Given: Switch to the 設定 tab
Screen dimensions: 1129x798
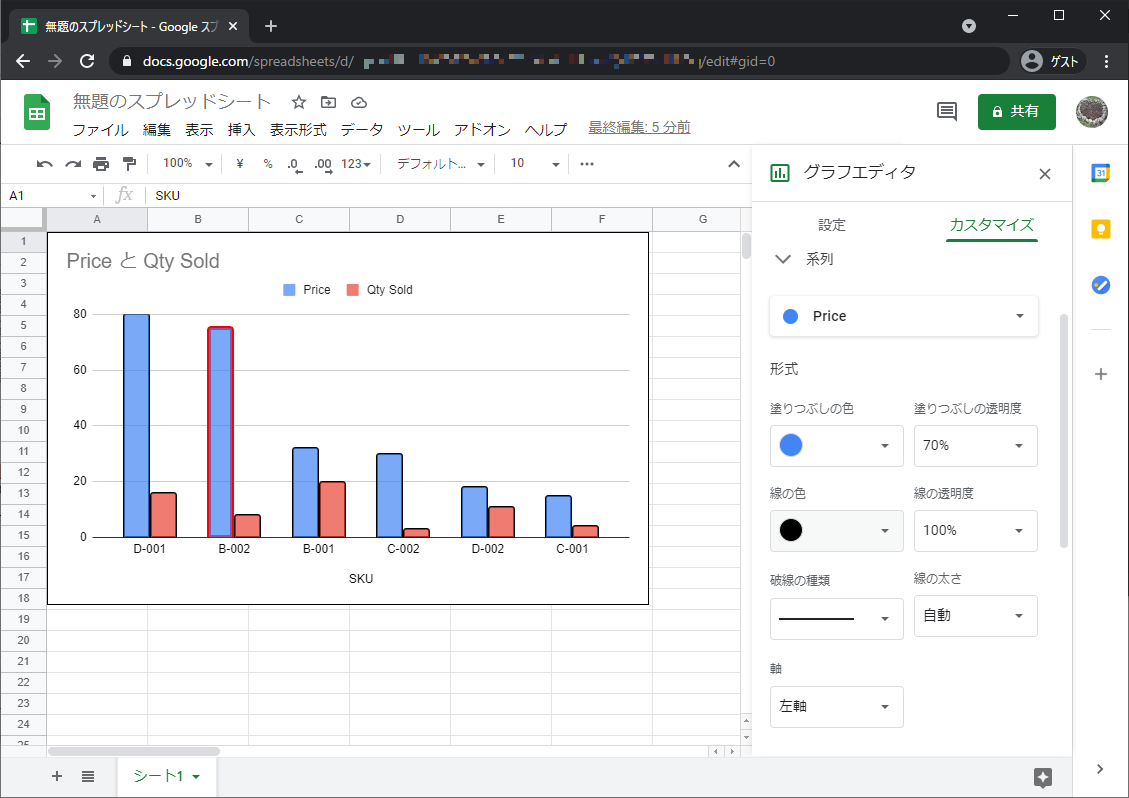Looking at the screenshot, I should [831, 225].
